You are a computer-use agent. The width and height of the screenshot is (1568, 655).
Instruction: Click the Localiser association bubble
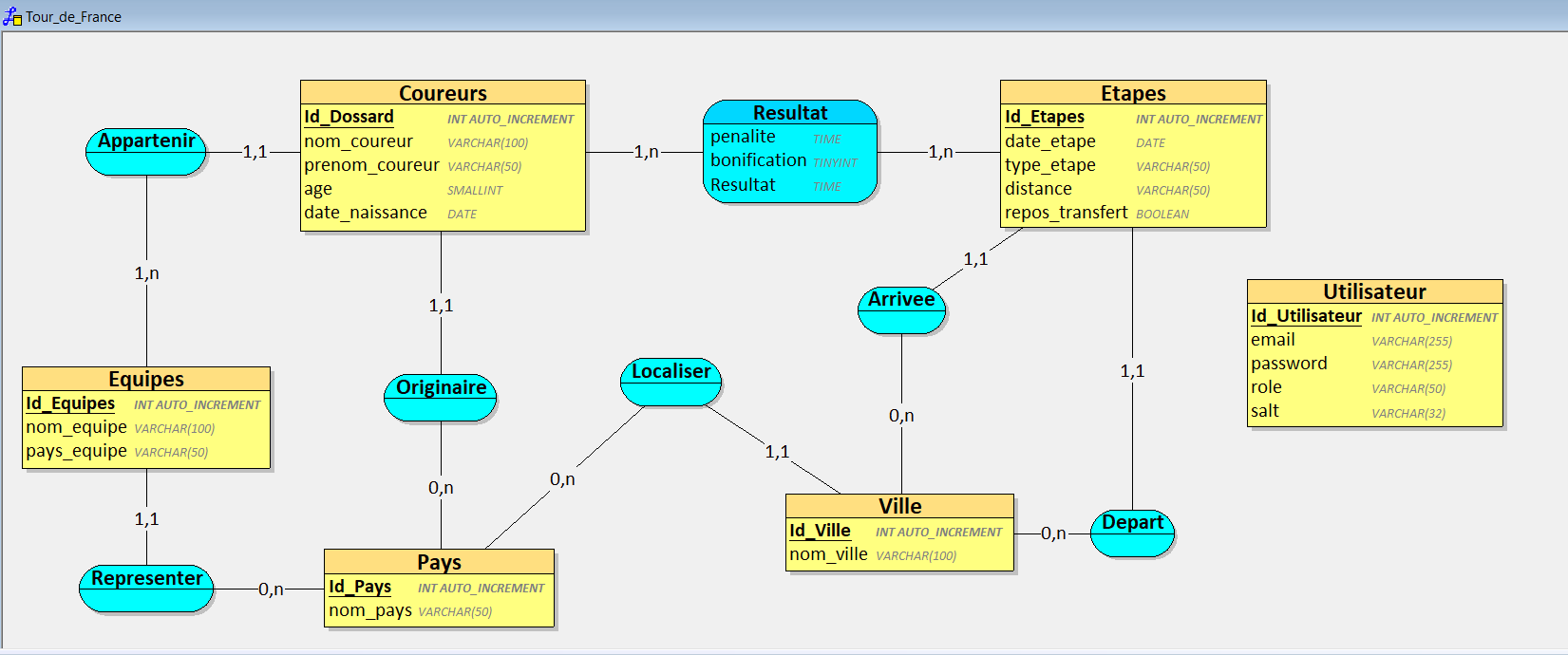(x=671, y=383)
